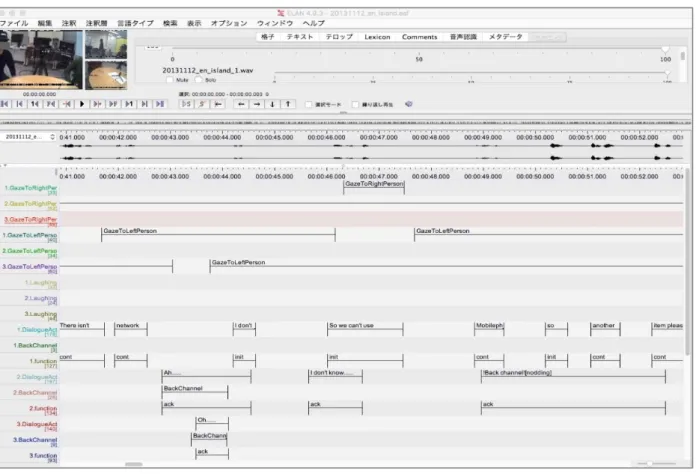Open the オプション menu

[x=229, y=23]
